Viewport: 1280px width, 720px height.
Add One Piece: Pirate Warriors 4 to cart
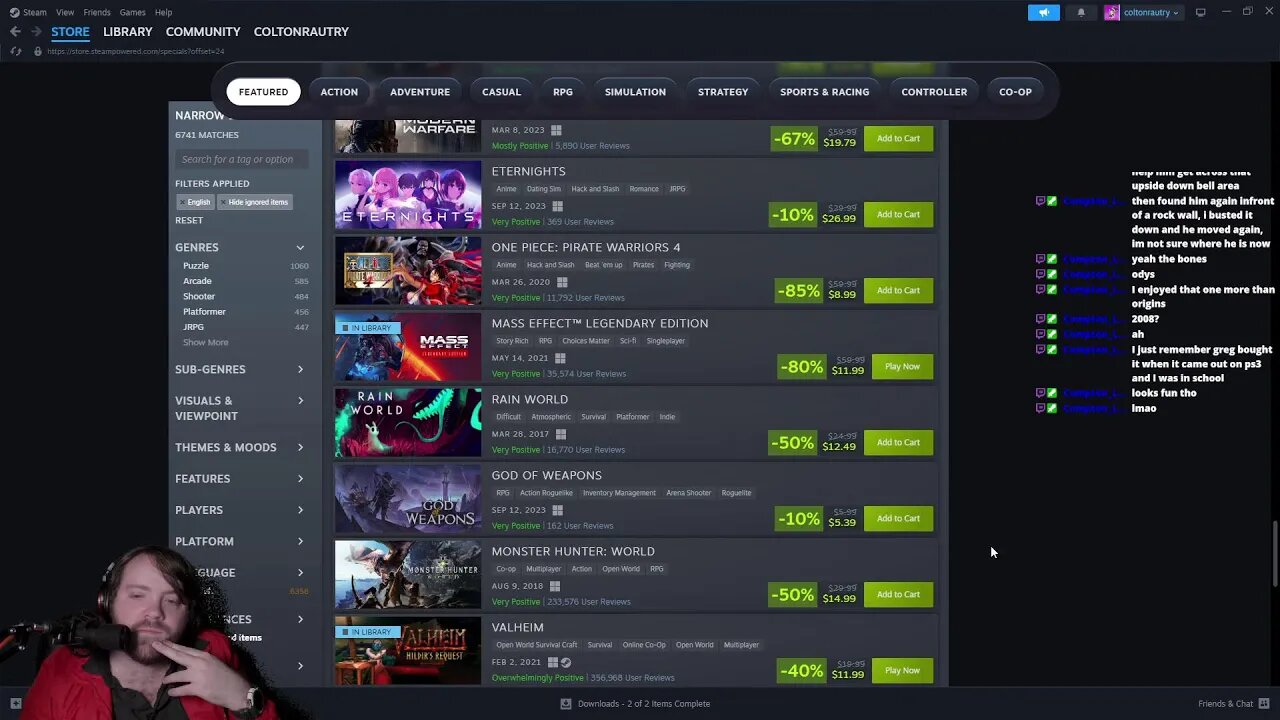(x=898, y=290)
